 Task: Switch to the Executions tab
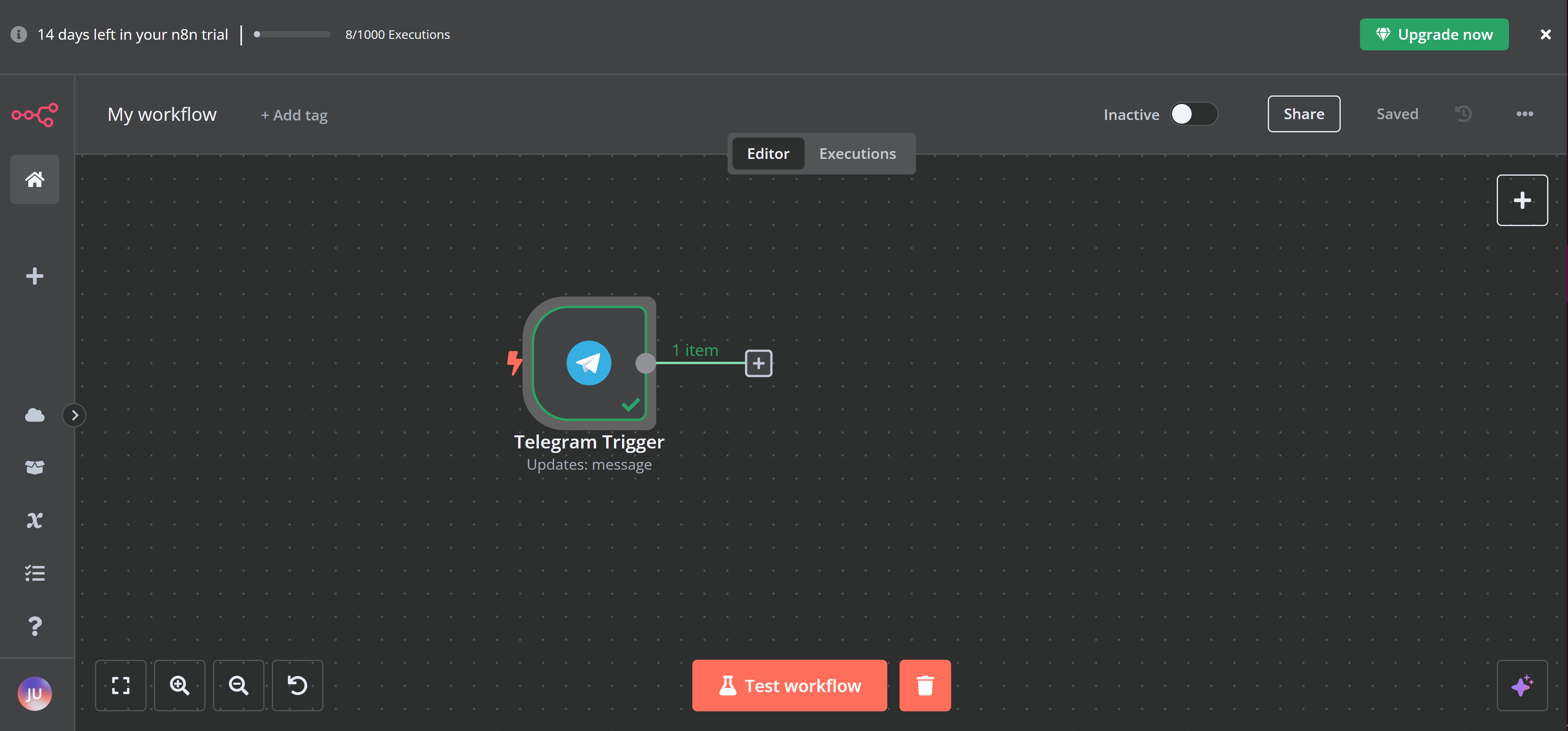pyautogui.click(x=857, y=154)
